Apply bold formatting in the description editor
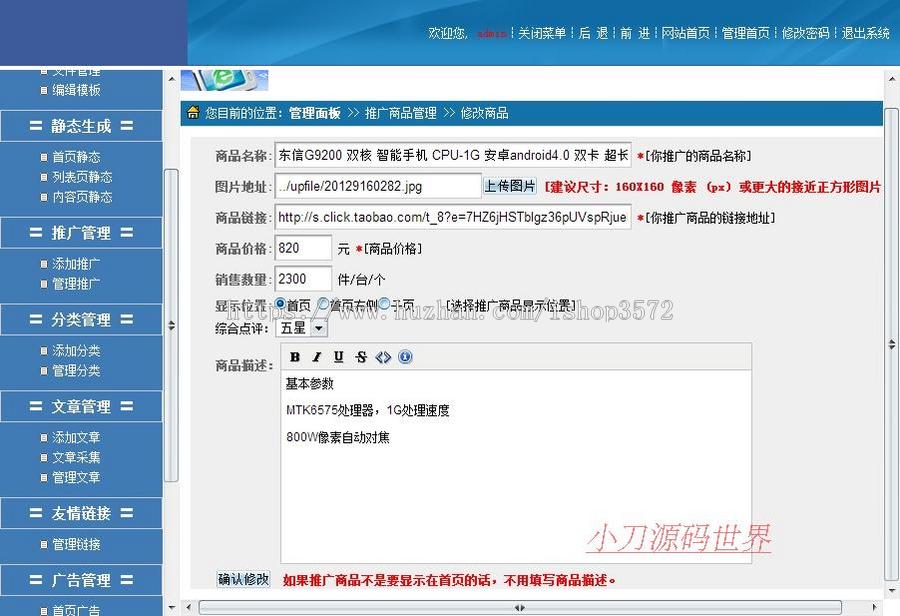900x616 pixels. click(295, 356)
